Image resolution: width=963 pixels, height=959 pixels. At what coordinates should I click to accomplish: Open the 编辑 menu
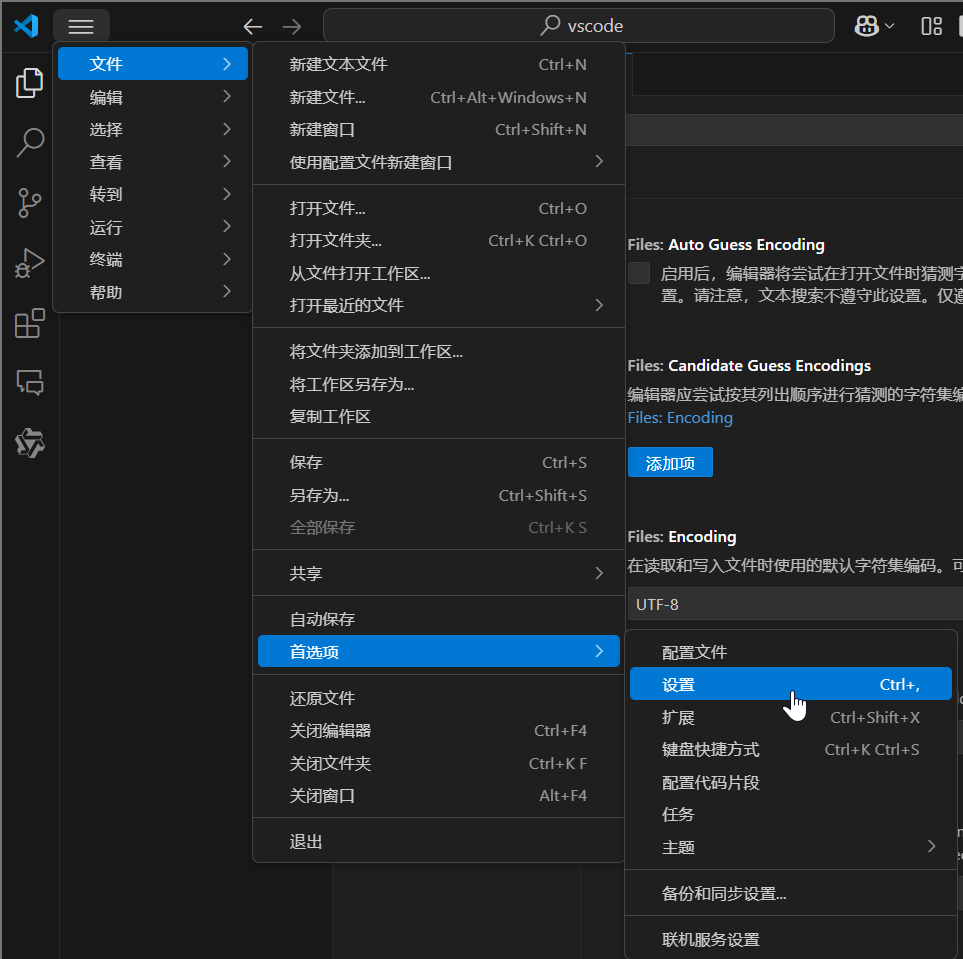pyautogui.click(x=153, y=97)
